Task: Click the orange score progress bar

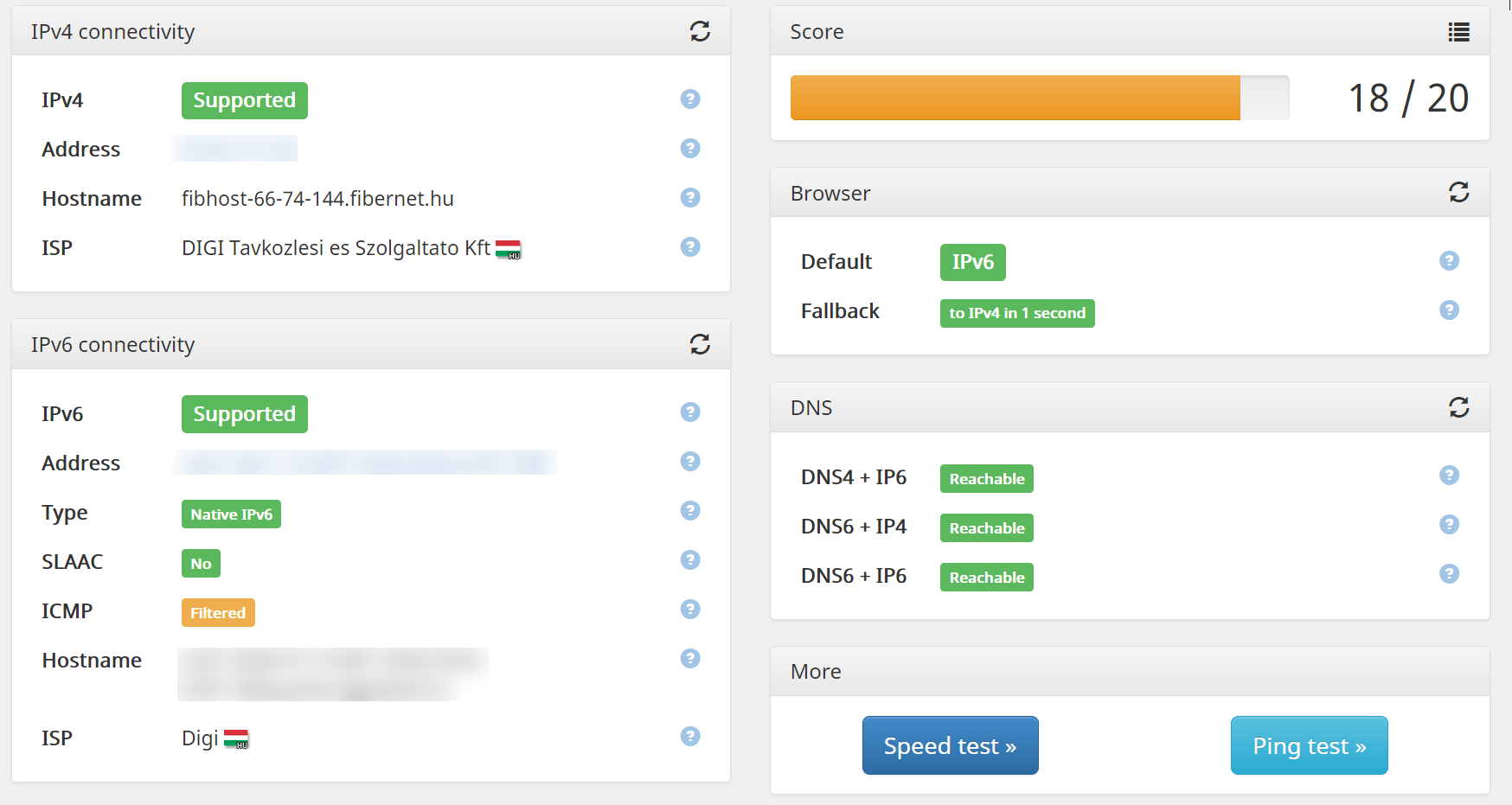Action: coord(1015,98)
